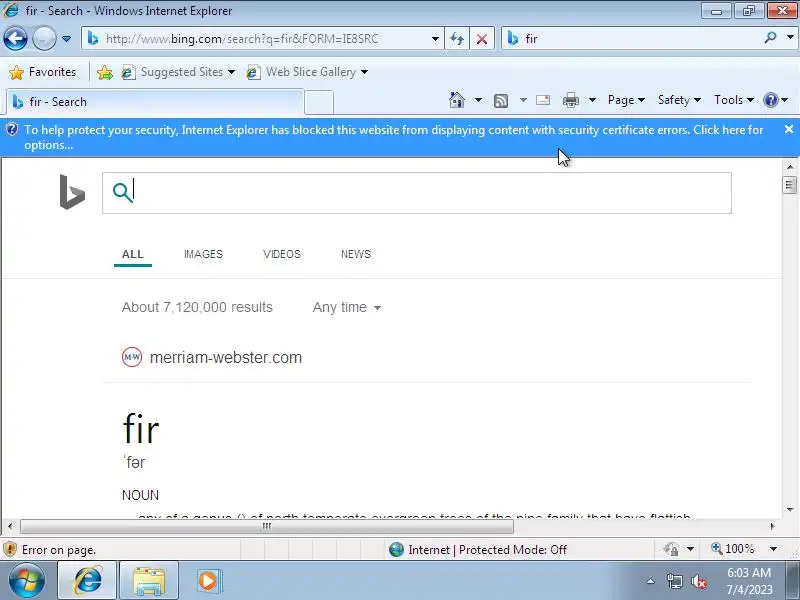Click the taskbar clock showing 6:03 AM
This screenshot has height=600, width=800.
coord(749,581)
